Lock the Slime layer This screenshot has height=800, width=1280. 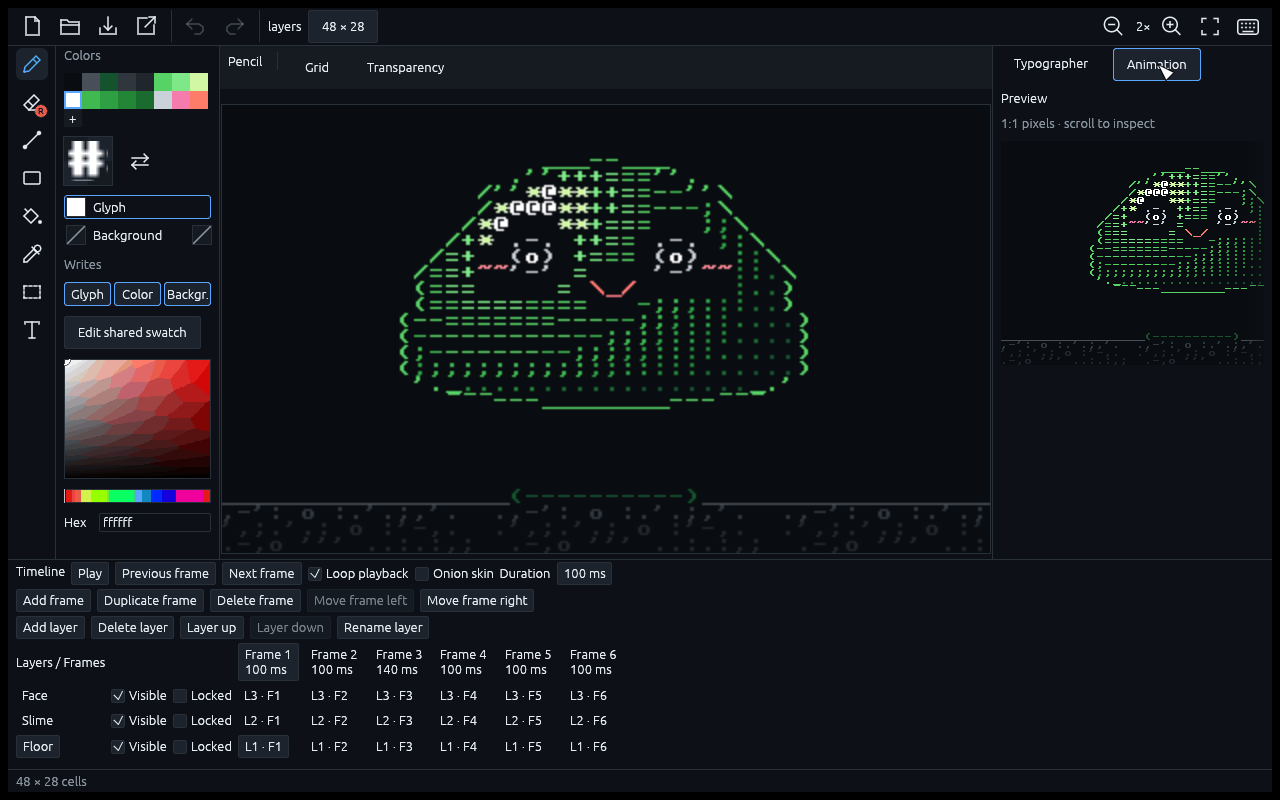[180, 720]
